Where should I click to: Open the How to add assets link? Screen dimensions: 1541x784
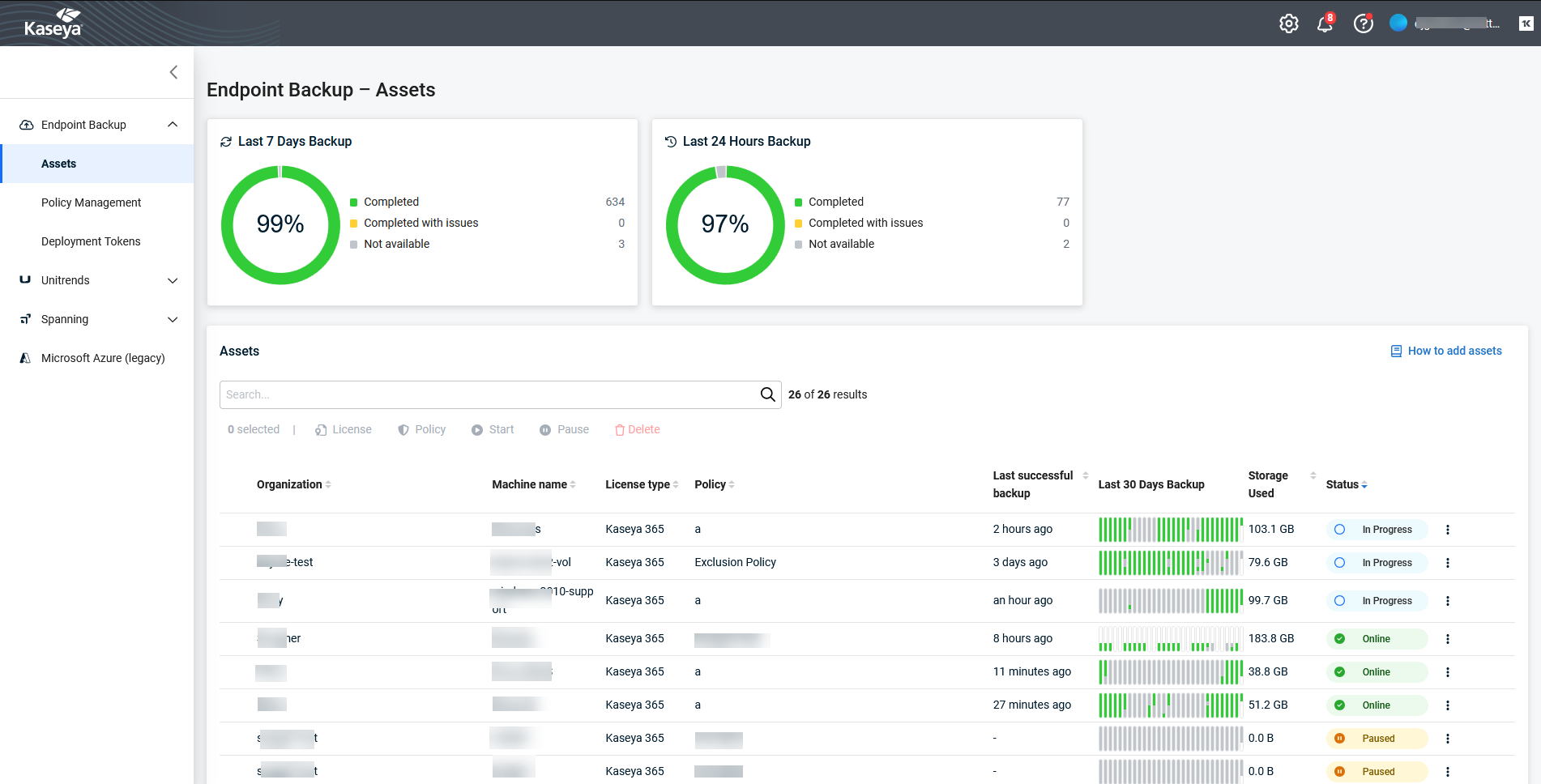coord(1454,351)
